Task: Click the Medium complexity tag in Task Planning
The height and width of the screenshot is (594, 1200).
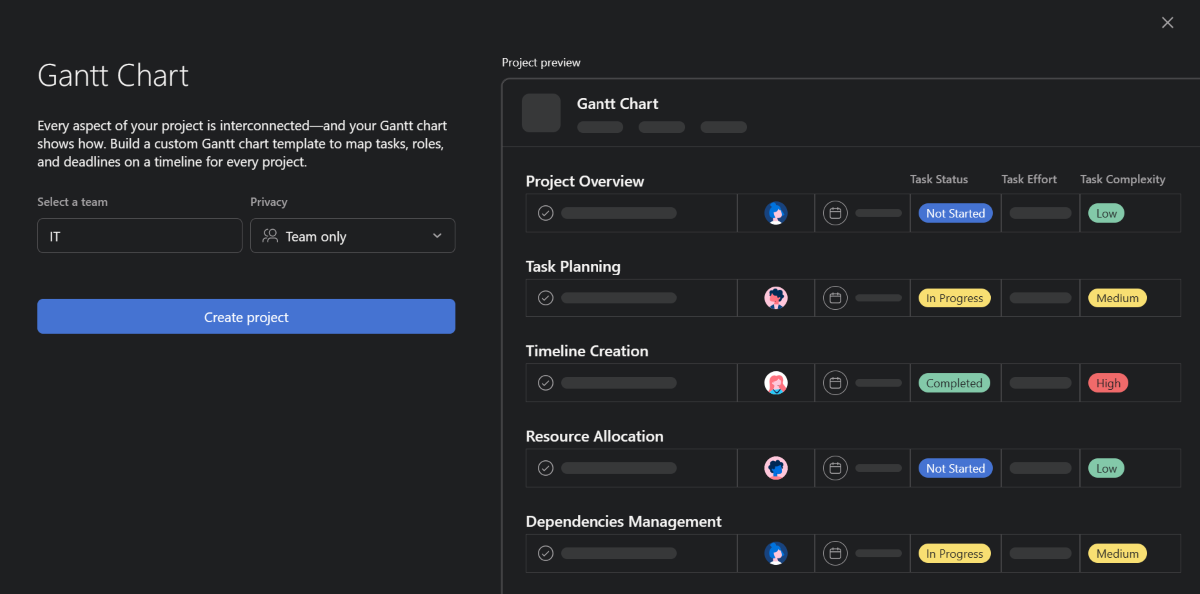Action: (x=1117, y=298)
